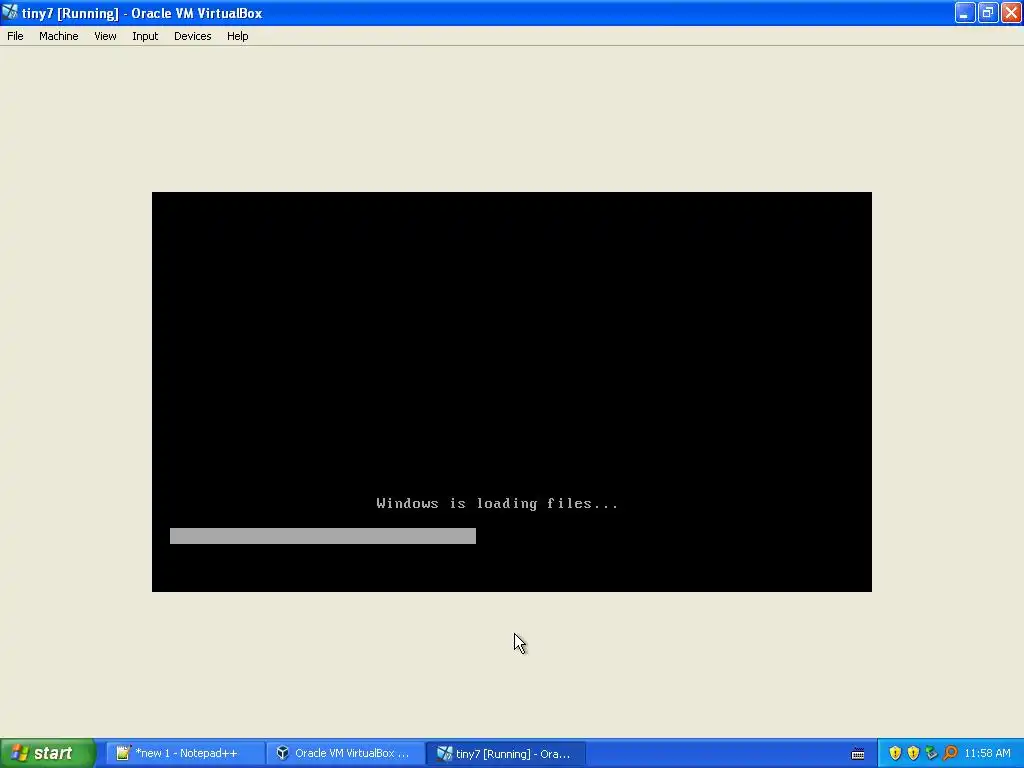The image size is (1024, 768).
Task: Switch to the Notepad++ taskbar window
Action: click(x=185, y=753)
